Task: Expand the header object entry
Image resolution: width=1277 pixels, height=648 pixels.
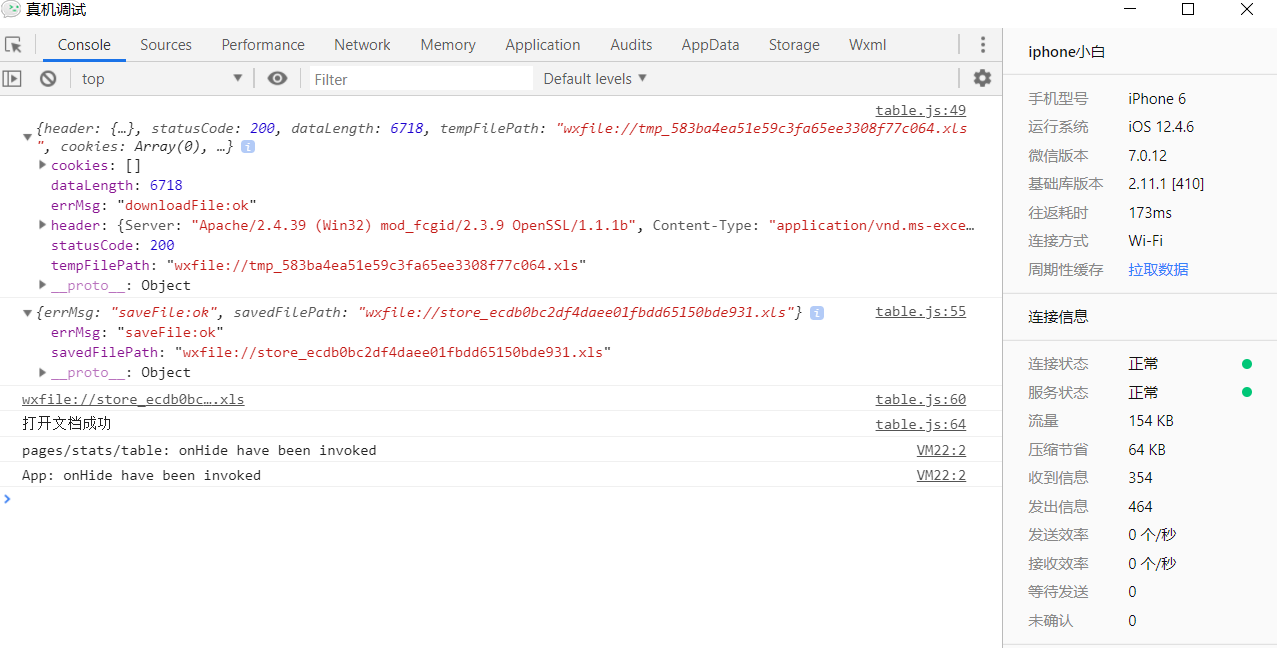Action: (x=42, y=225)
